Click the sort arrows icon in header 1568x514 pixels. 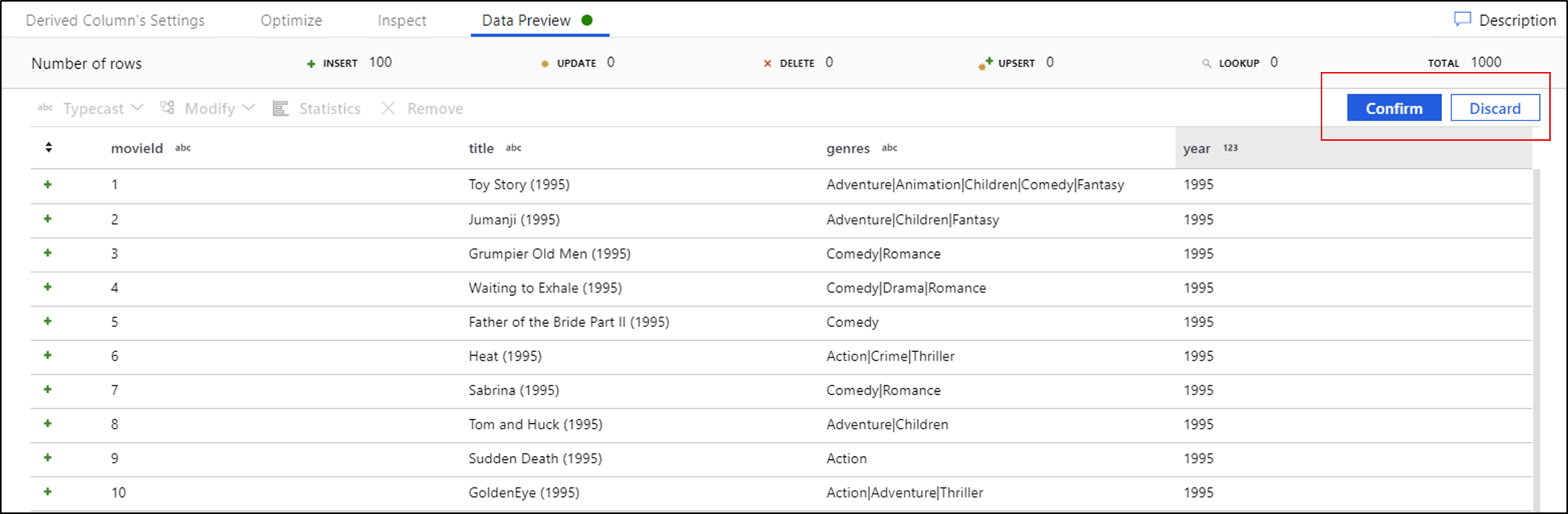[x=49, y=147]
